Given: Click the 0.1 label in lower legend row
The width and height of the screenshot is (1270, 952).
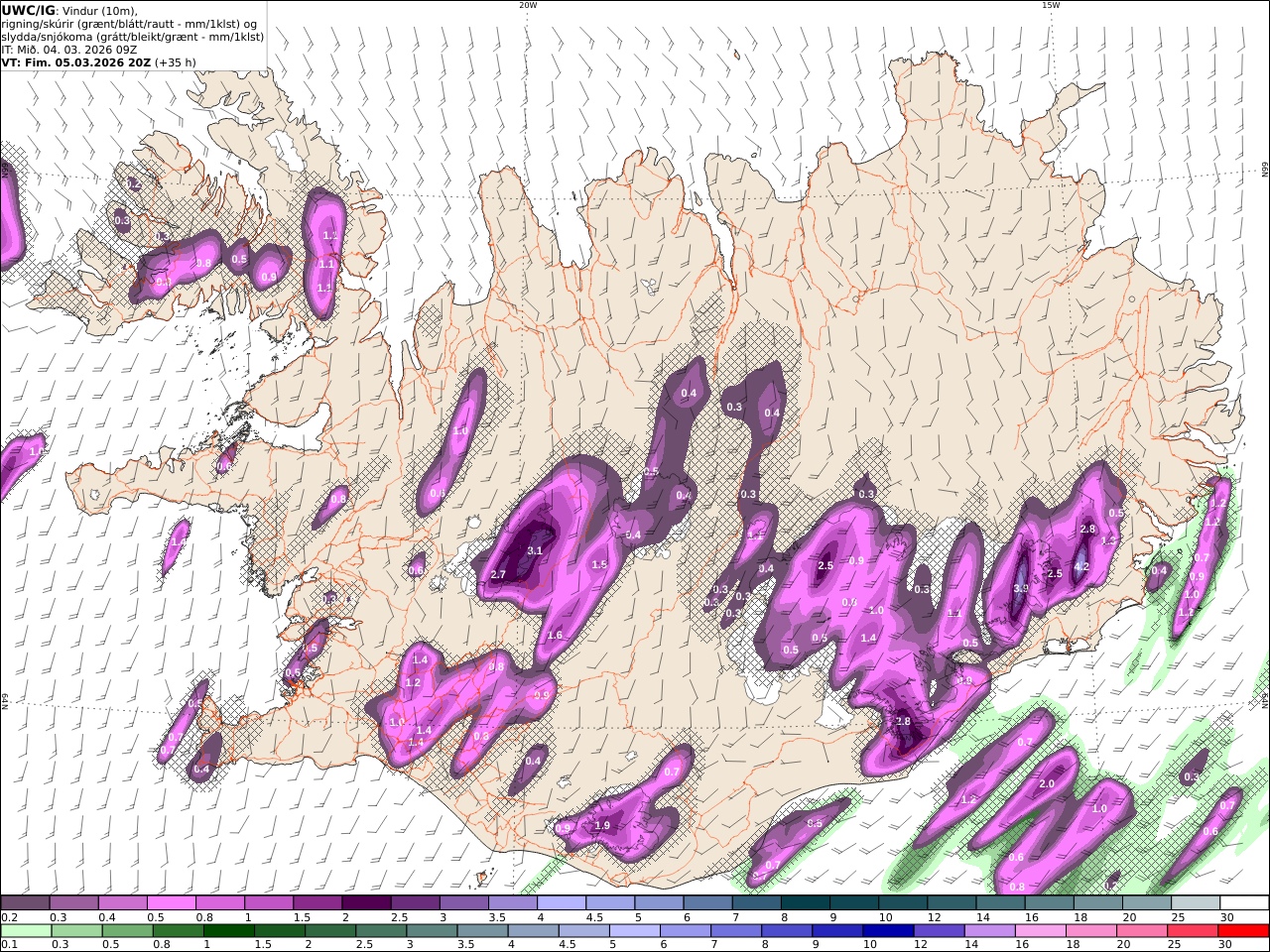Looking at the screenshot, I should (9, 945).
